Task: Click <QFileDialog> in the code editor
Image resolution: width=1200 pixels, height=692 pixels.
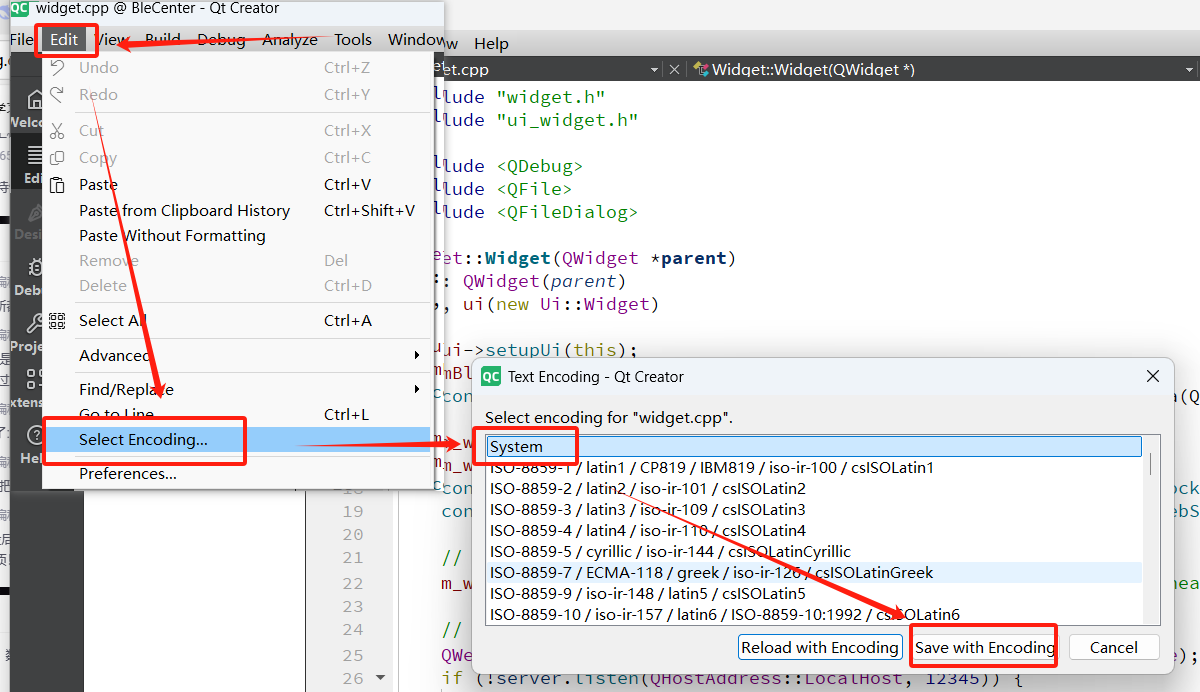Action: (567, 212)
